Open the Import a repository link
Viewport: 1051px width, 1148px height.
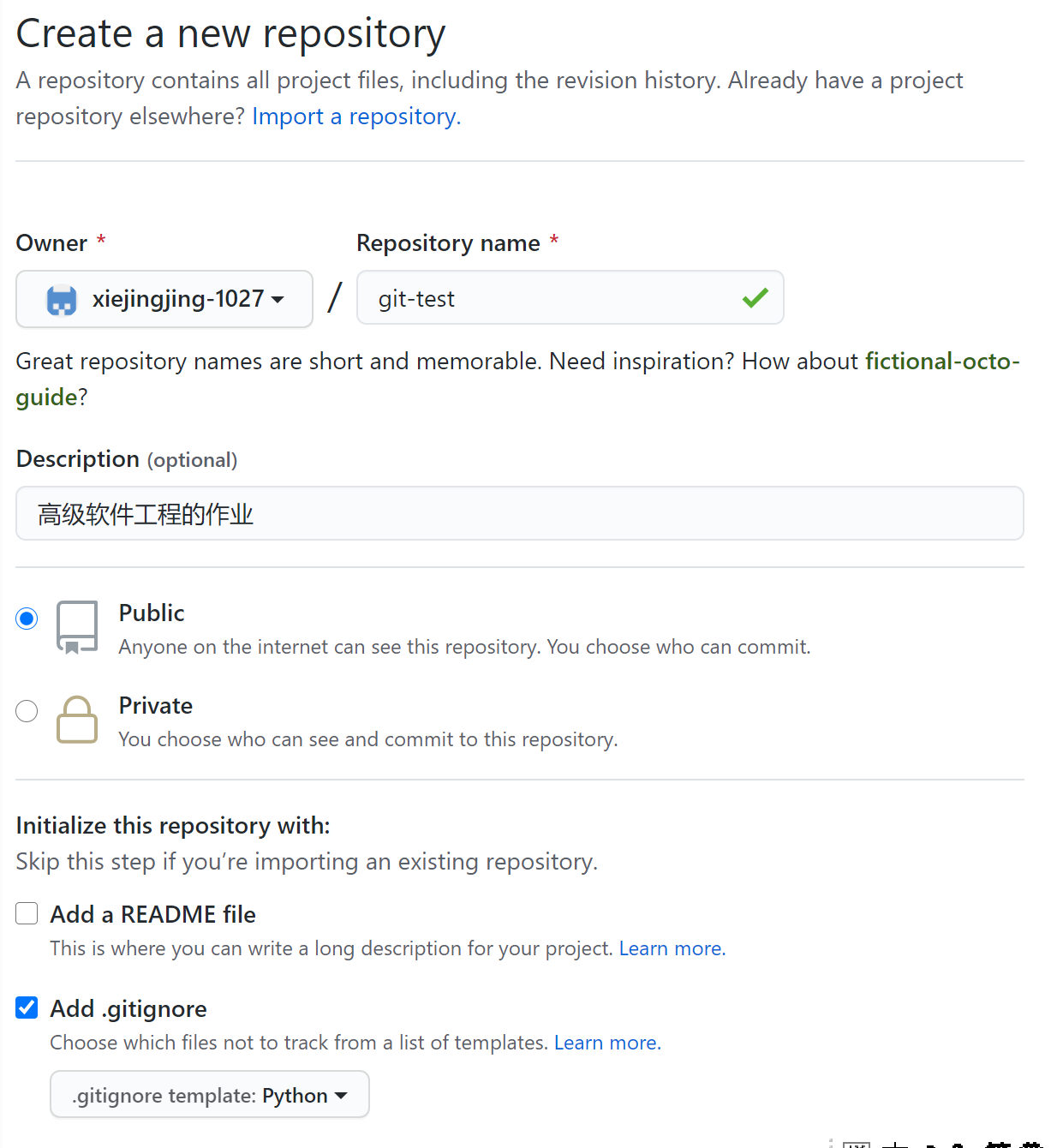pyautogui.click(x=356, y=117)
